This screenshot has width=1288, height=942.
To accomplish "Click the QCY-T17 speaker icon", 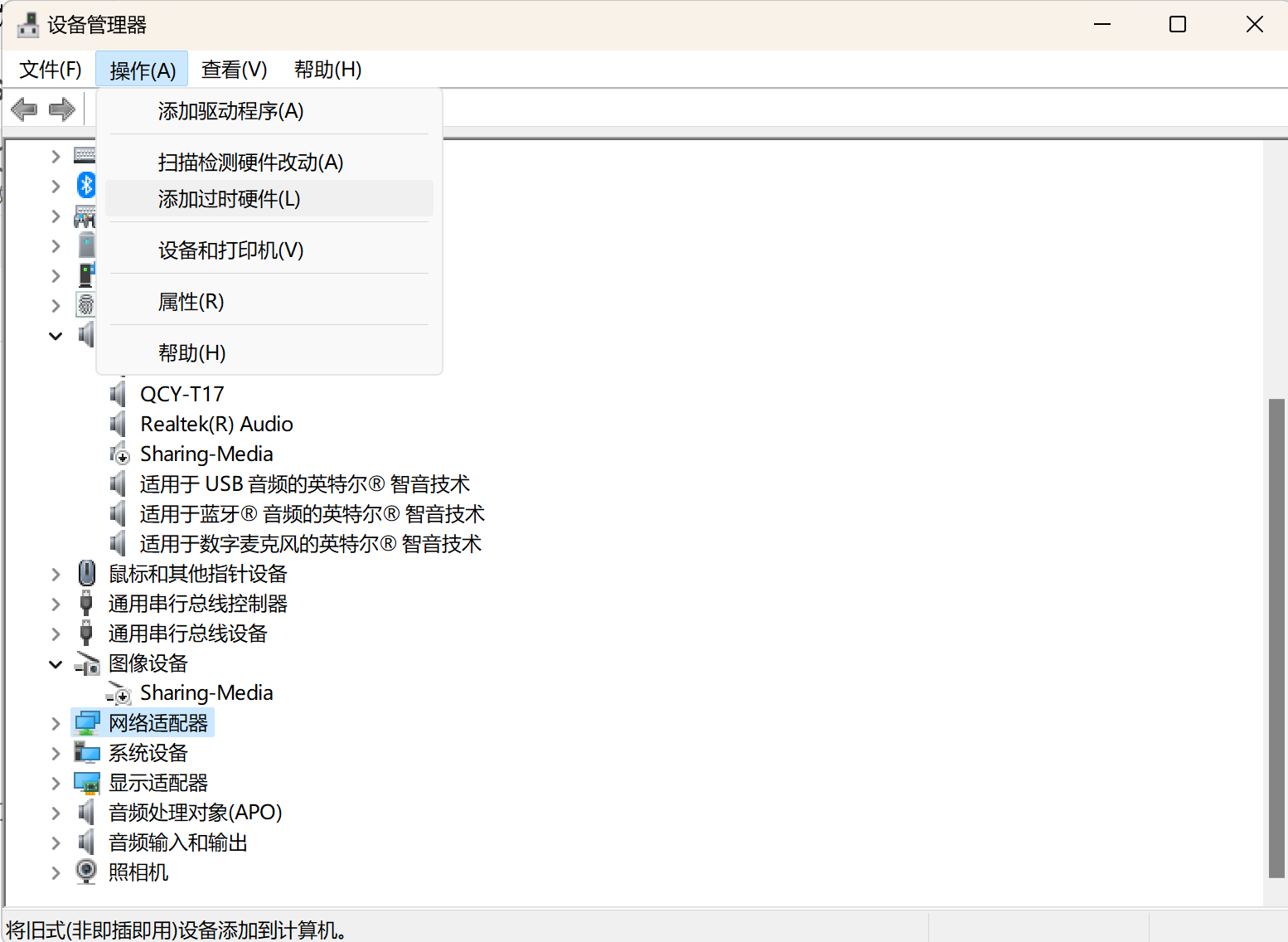I will coord(119,394).
